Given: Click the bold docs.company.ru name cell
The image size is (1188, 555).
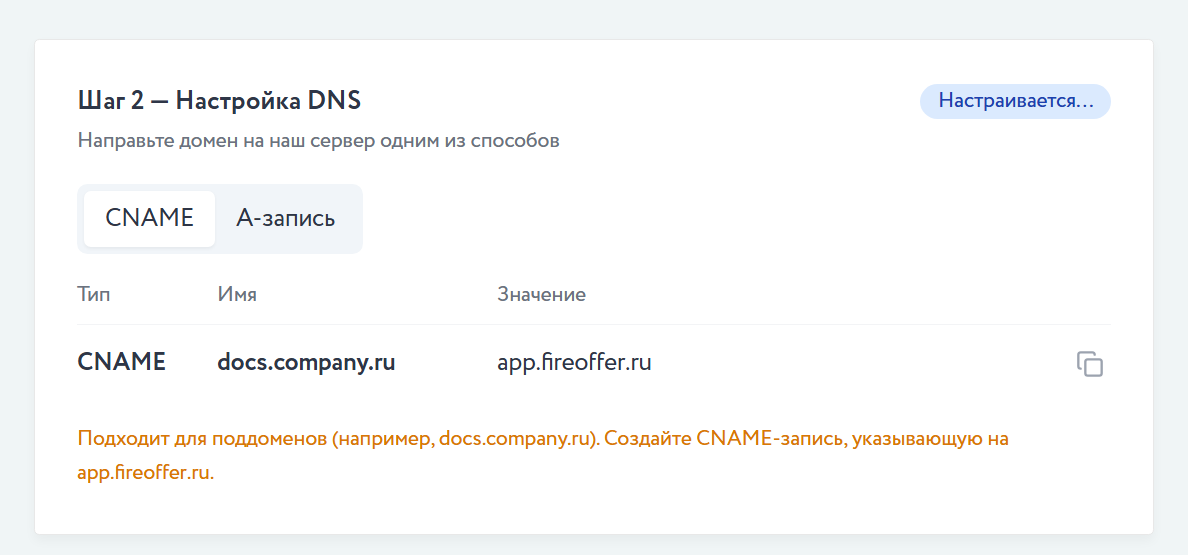Looking at the screenshot, I should [x=306, y=362].
